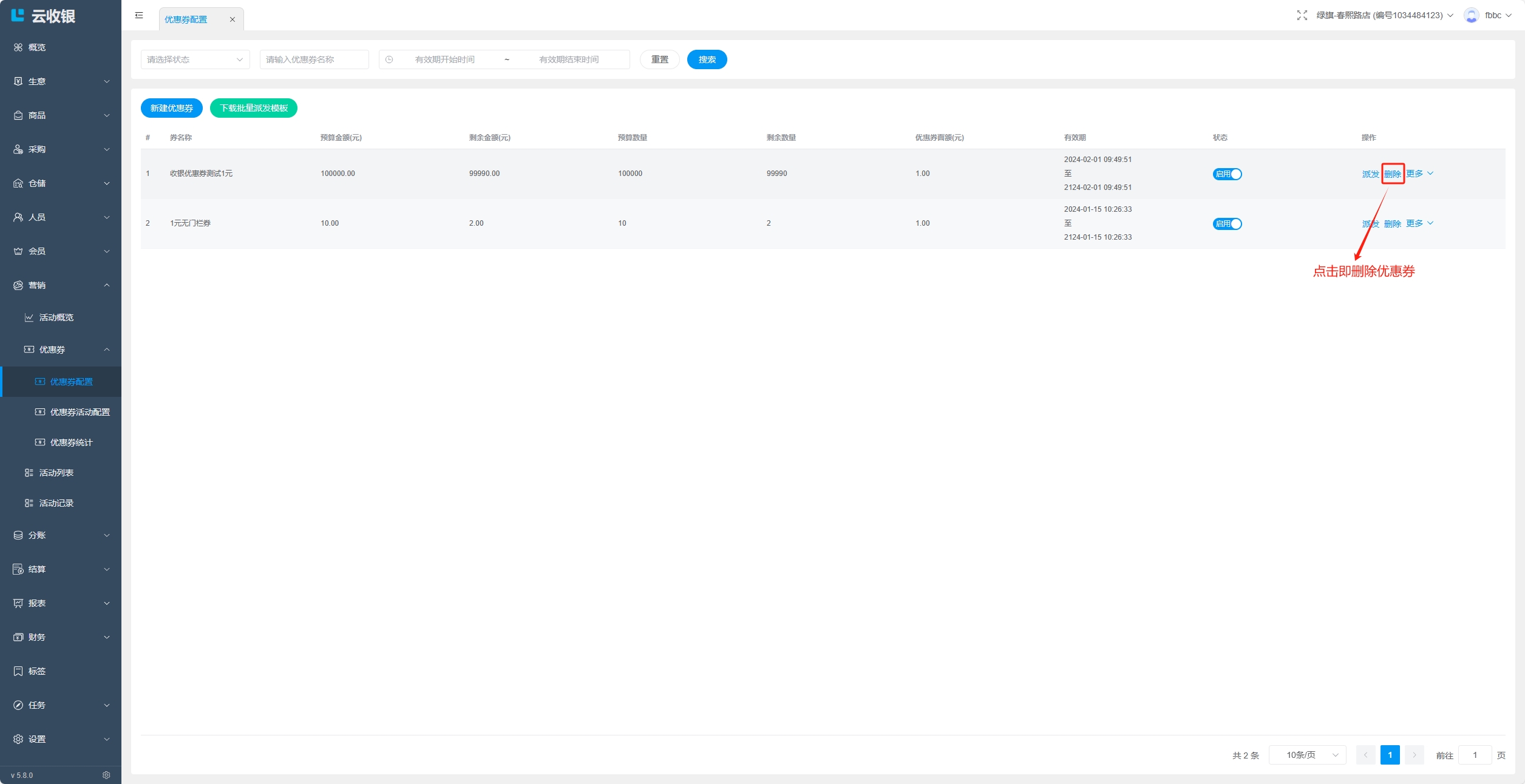Open 标签 tags menu item
The image size is (1525, 784).
(36, 671)
